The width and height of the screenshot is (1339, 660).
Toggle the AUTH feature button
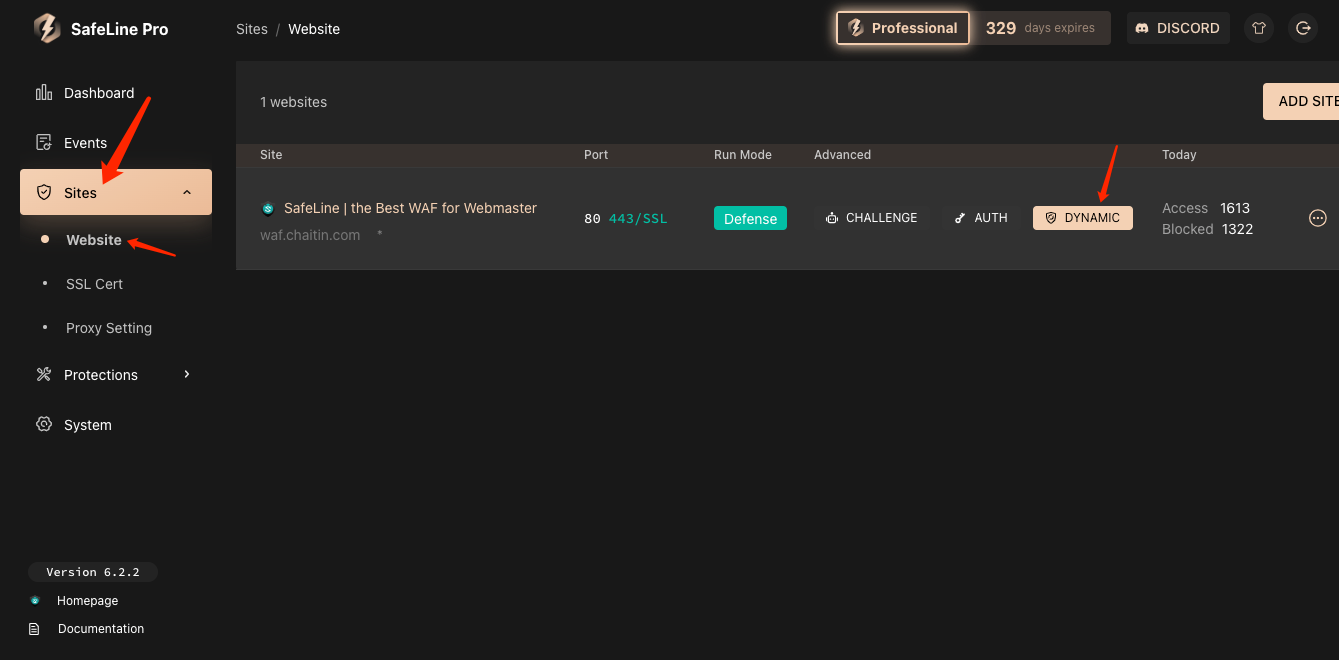(981, 218)
